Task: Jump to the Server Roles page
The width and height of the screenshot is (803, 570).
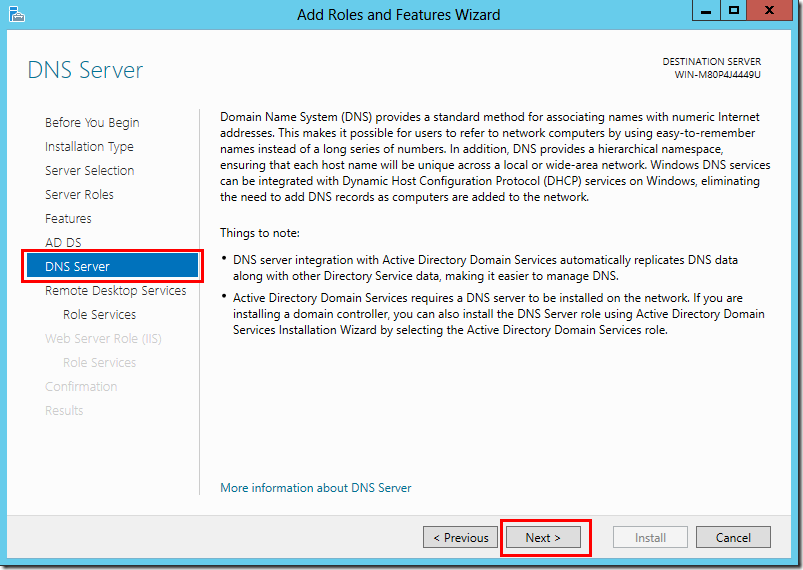Action: click(x=79, y=195)
